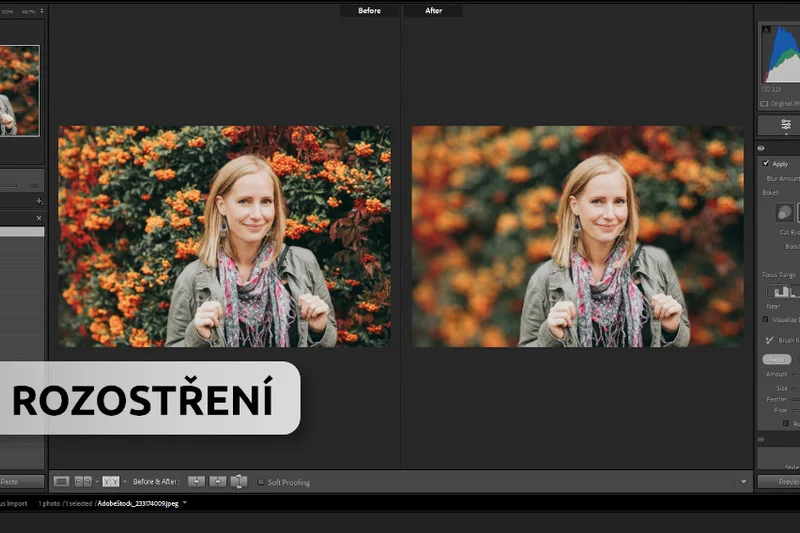Select the circle Bokeh shape icon
Screen dimensions: 800x533
coord(784,212)
